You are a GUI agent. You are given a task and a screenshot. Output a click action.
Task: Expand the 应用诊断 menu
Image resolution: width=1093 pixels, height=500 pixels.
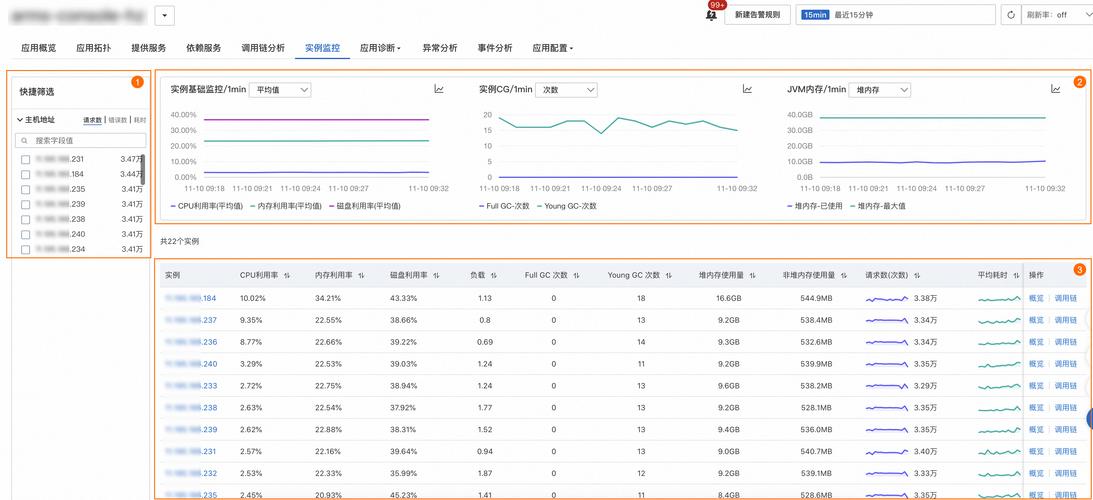pos(380,48)
